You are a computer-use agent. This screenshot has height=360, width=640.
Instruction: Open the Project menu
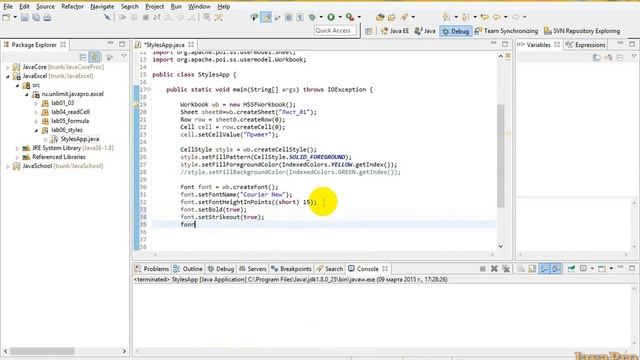155,7
